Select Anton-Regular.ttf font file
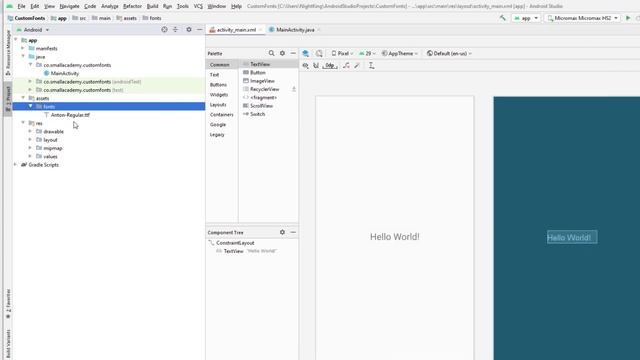Image resolution: width=640 pixels, height=360 pixels. point(70,115)
